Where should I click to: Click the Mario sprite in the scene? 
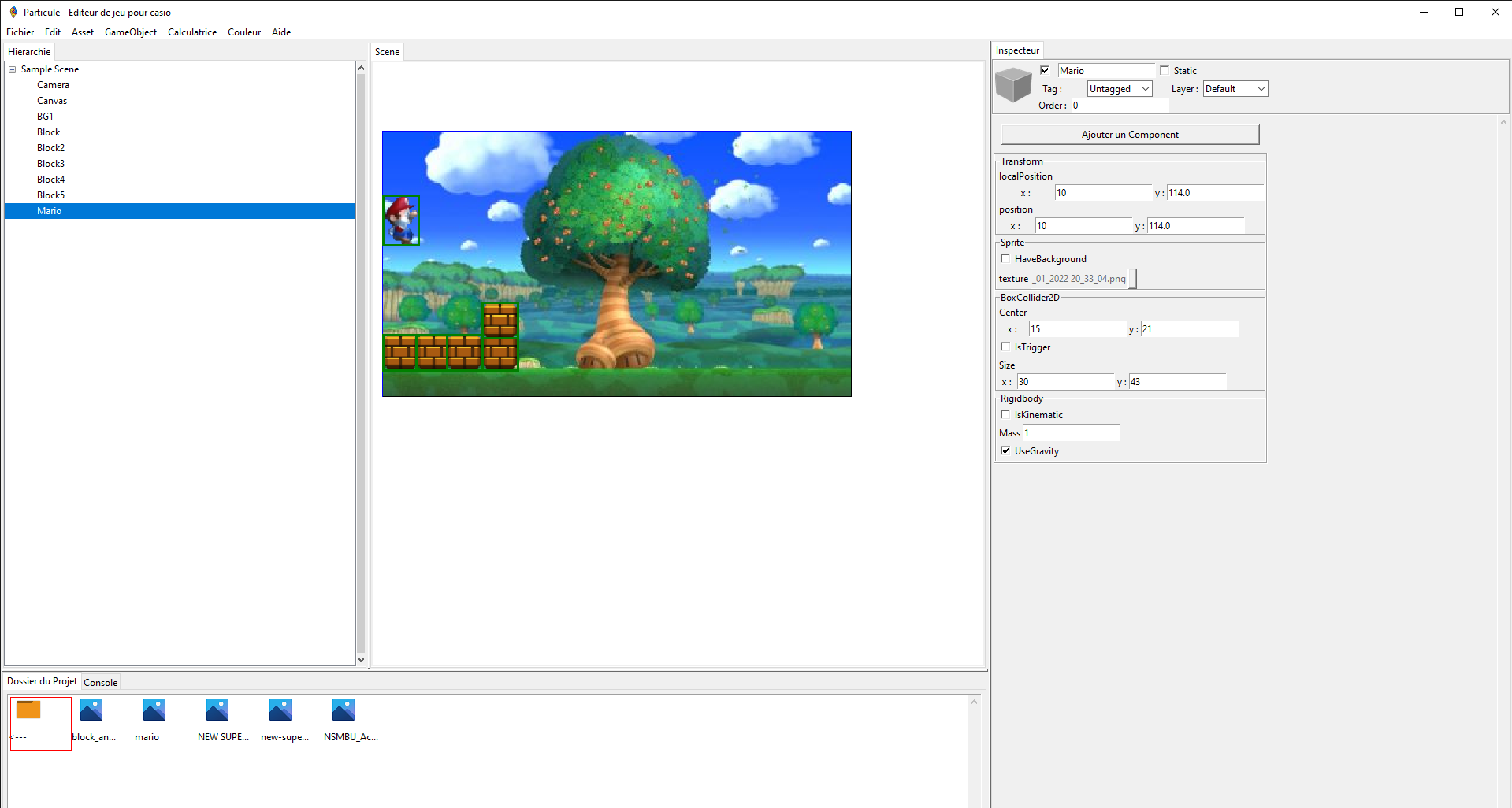point(401,221)
